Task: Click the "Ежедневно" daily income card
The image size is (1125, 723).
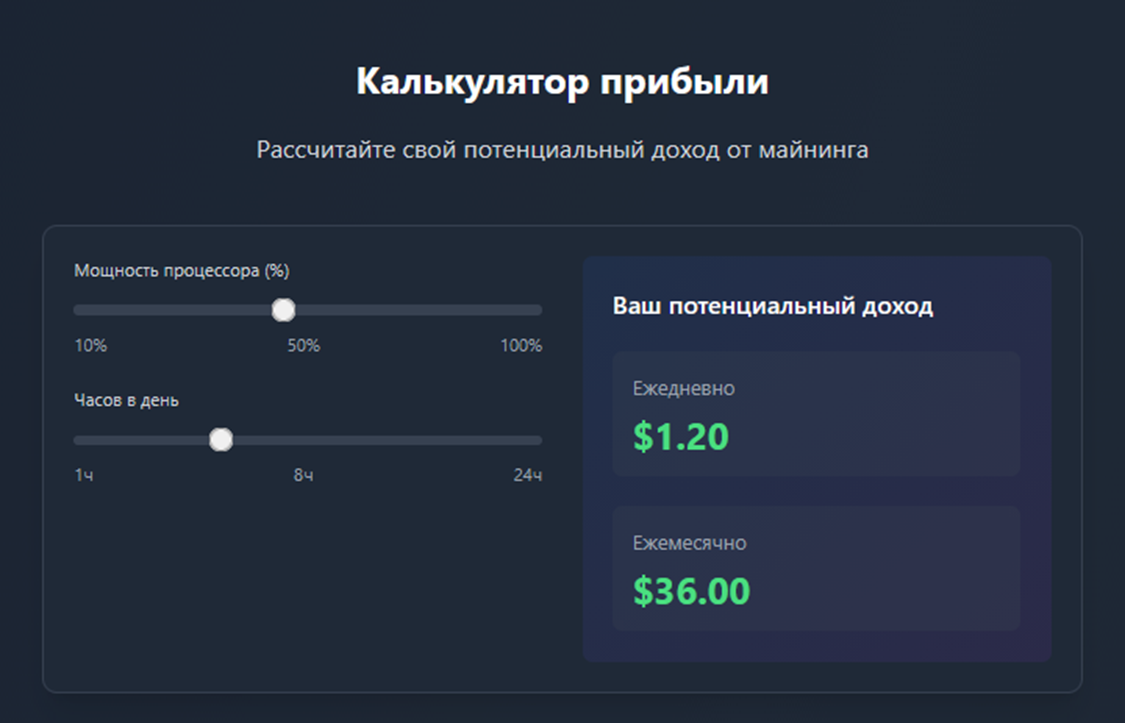Action: point(816,413)
